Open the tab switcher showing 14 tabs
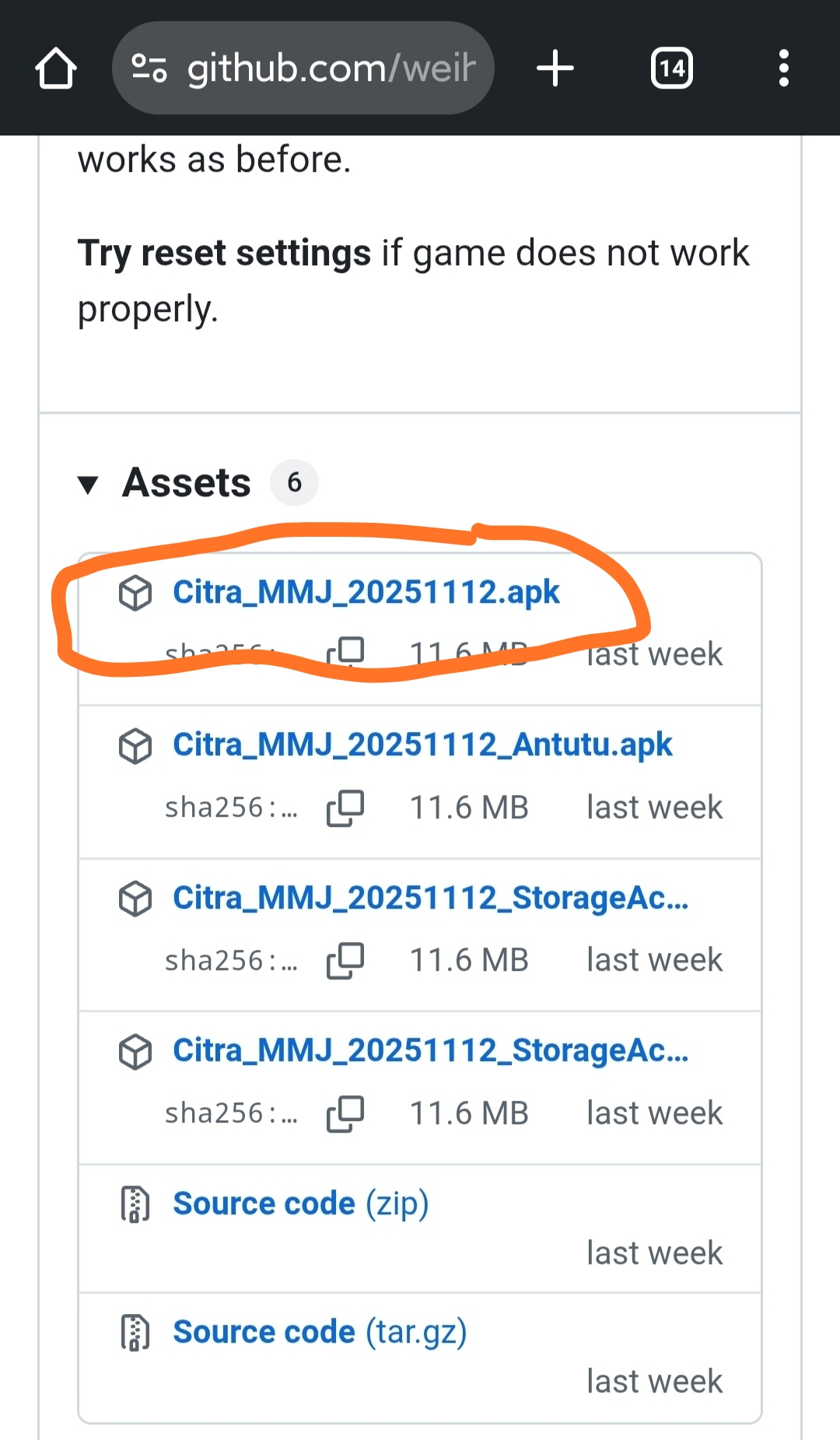The width and height of the screenshot is (840, 1440). pyautogui.click(x=671, y=68)
